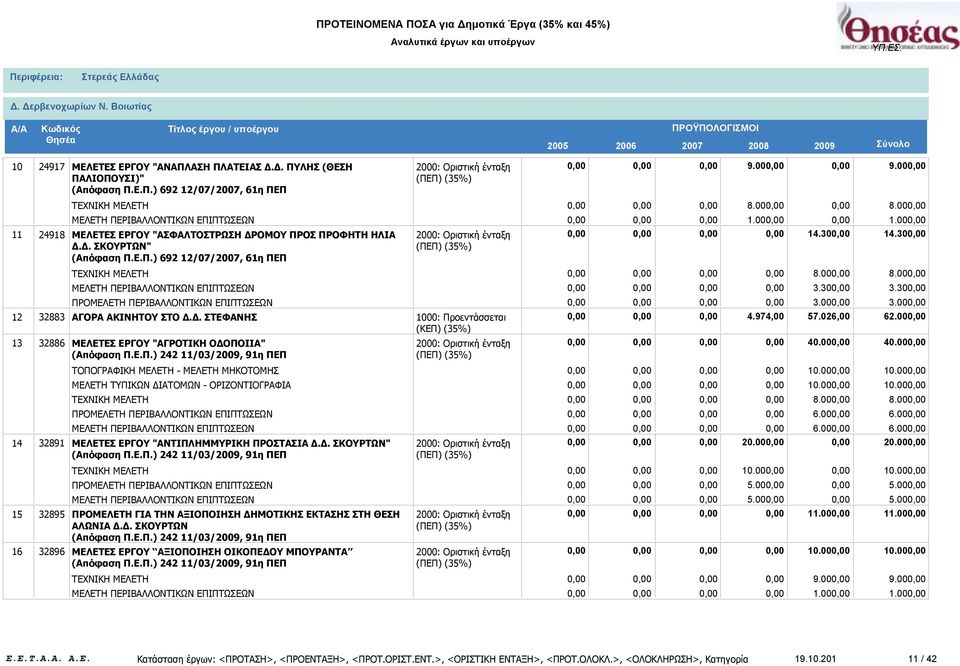The image size is (960, 666).
Task: Select project code 32883
Action: [51, 318]
